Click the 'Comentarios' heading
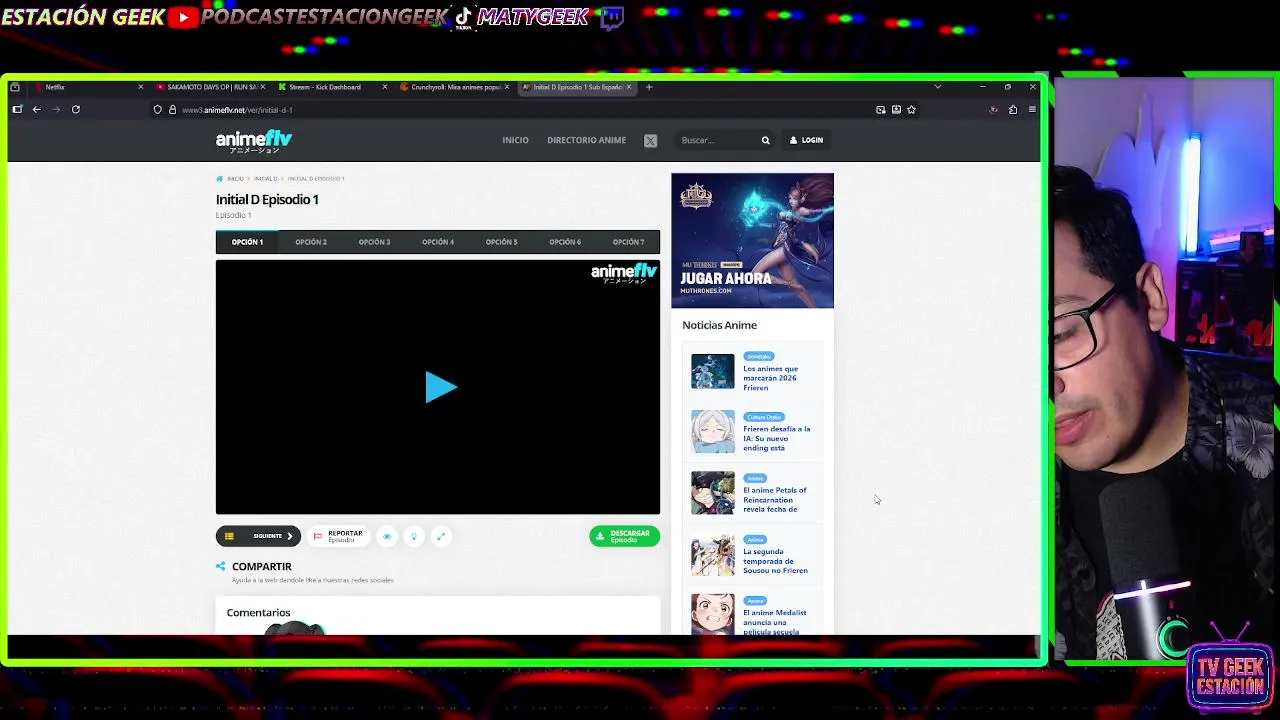 (258, 612)
